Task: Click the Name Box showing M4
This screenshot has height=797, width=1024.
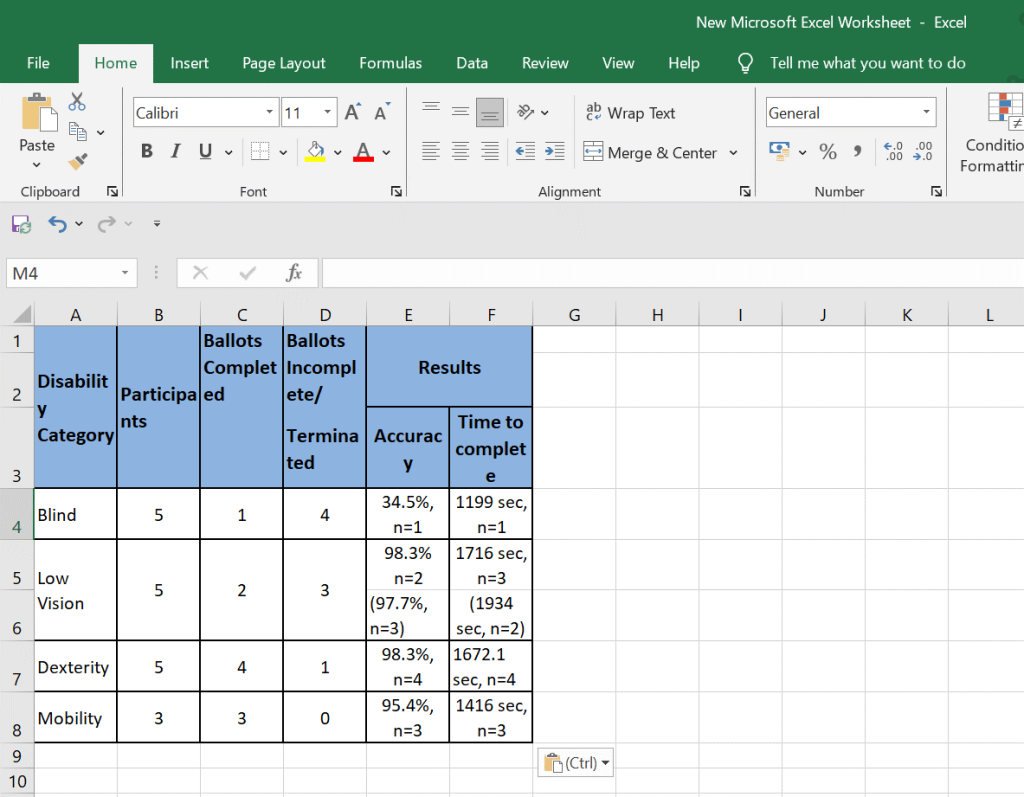Action: pyautogui.click(x=62, y=273)
